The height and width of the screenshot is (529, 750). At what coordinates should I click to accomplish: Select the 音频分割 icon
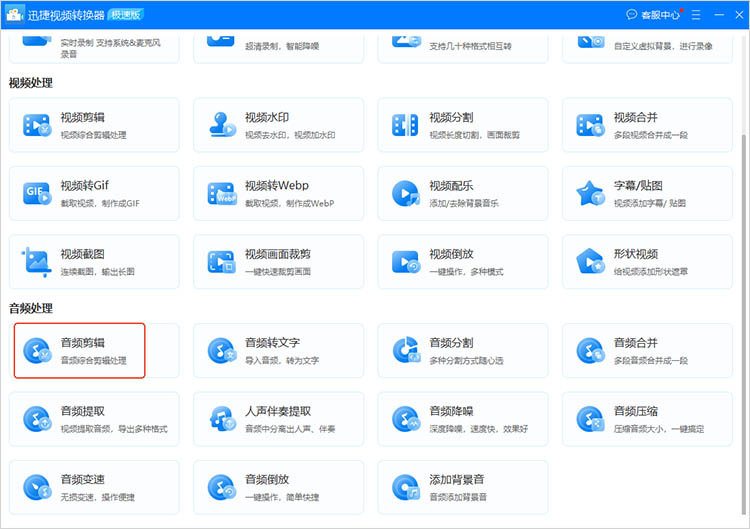tap(407, 350)
